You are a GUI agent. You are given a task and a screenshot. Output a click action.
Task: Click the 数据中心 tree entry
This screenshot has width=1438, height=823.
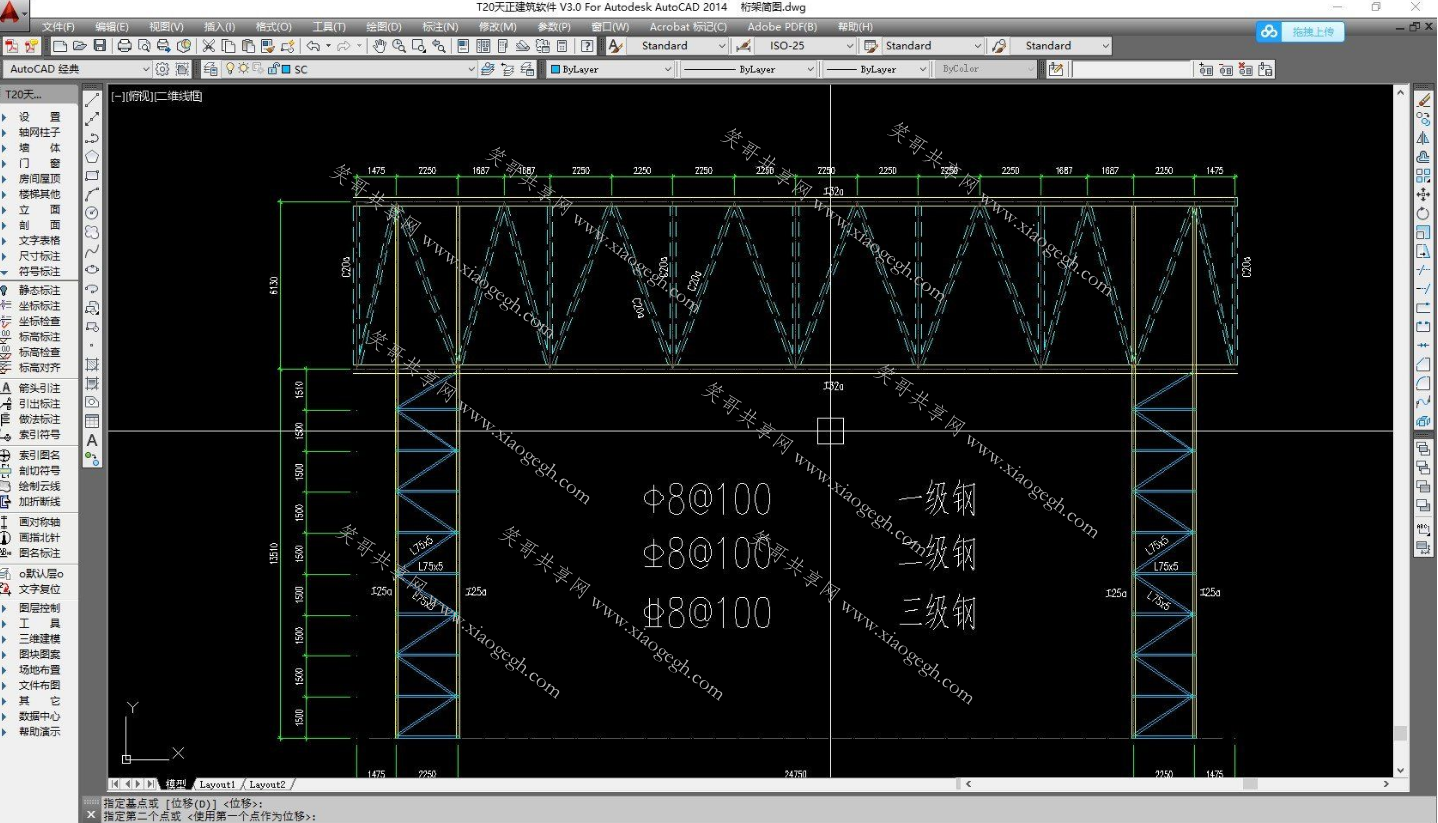pos(39,717)
